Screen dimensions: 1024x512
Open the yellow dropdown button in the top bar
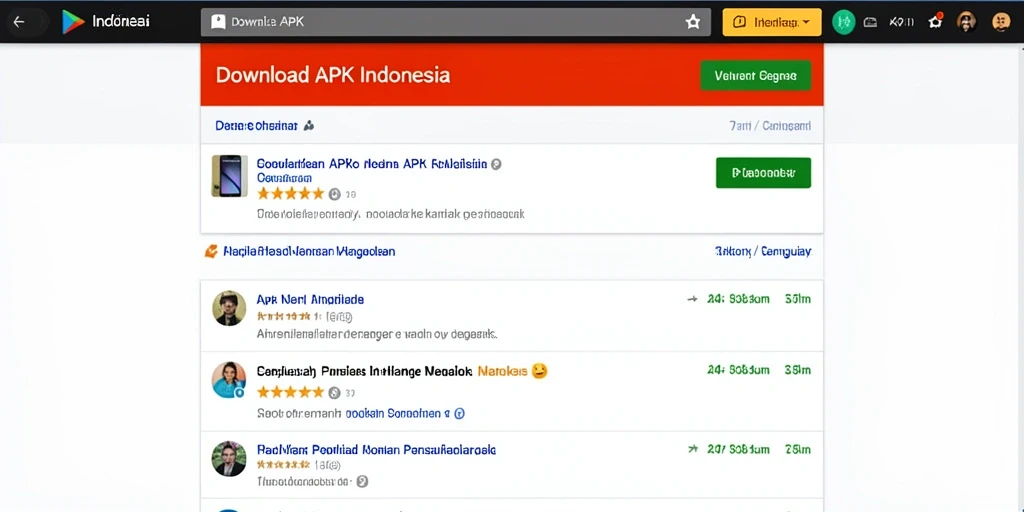[x=772, y=22]
